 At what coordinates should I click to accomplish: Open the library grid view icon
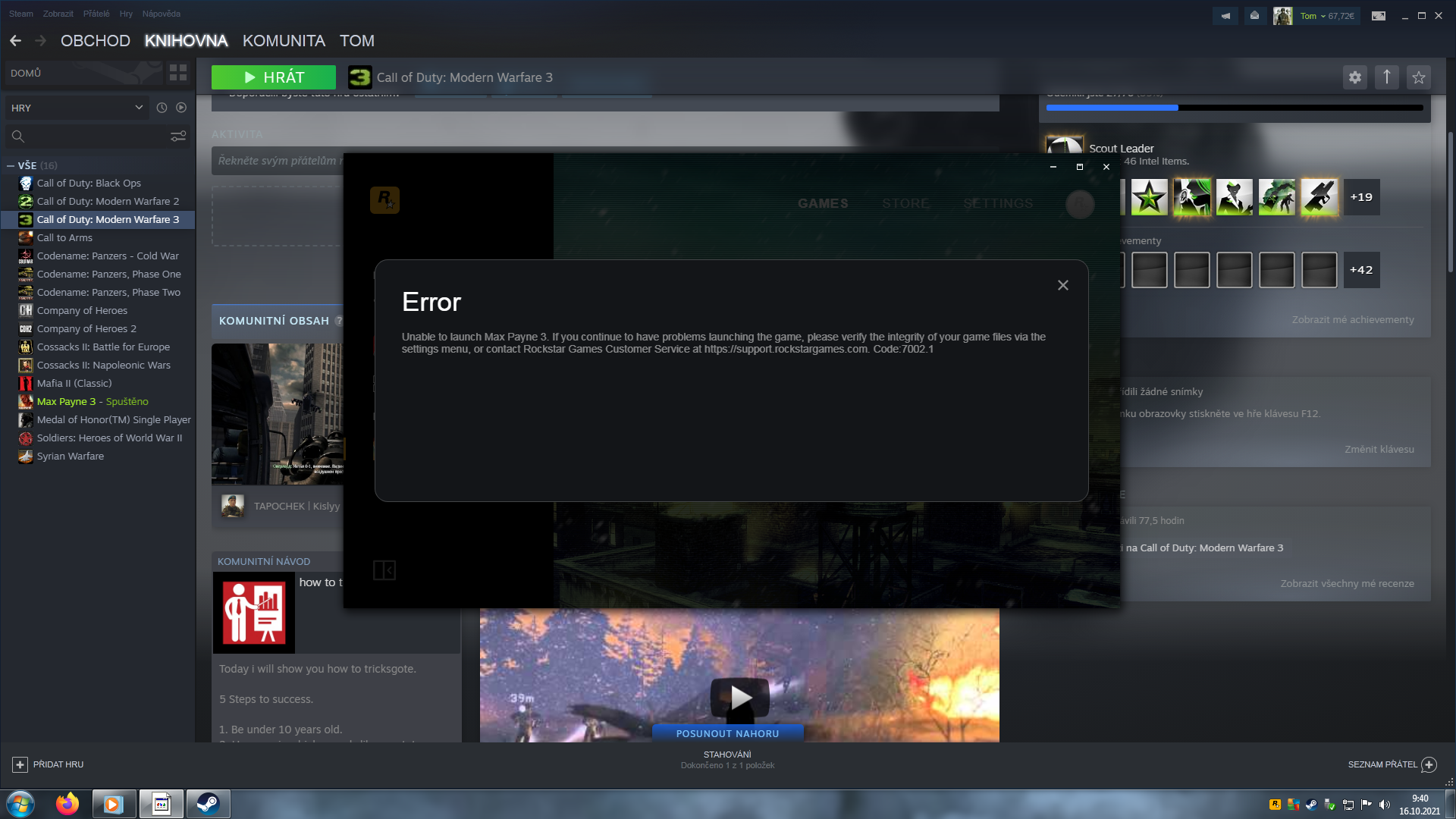(178, 73)
